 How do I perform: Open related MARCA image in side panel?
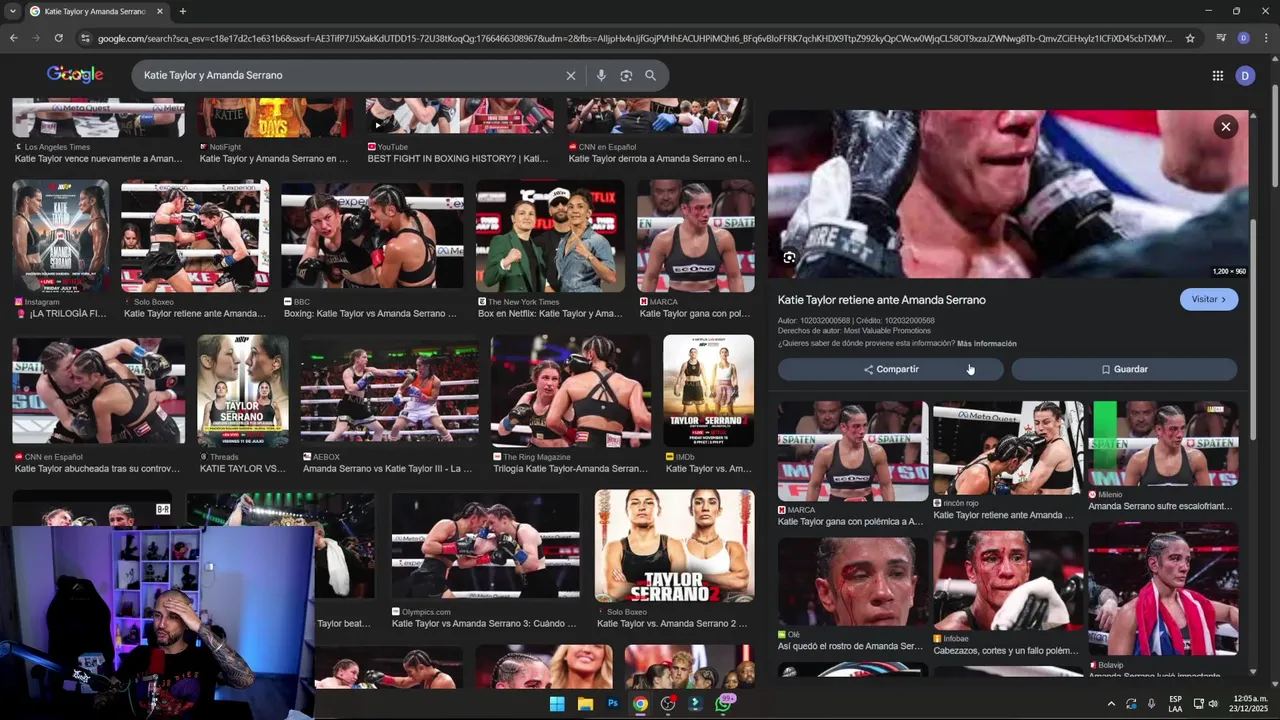click(x=853, y=452)
